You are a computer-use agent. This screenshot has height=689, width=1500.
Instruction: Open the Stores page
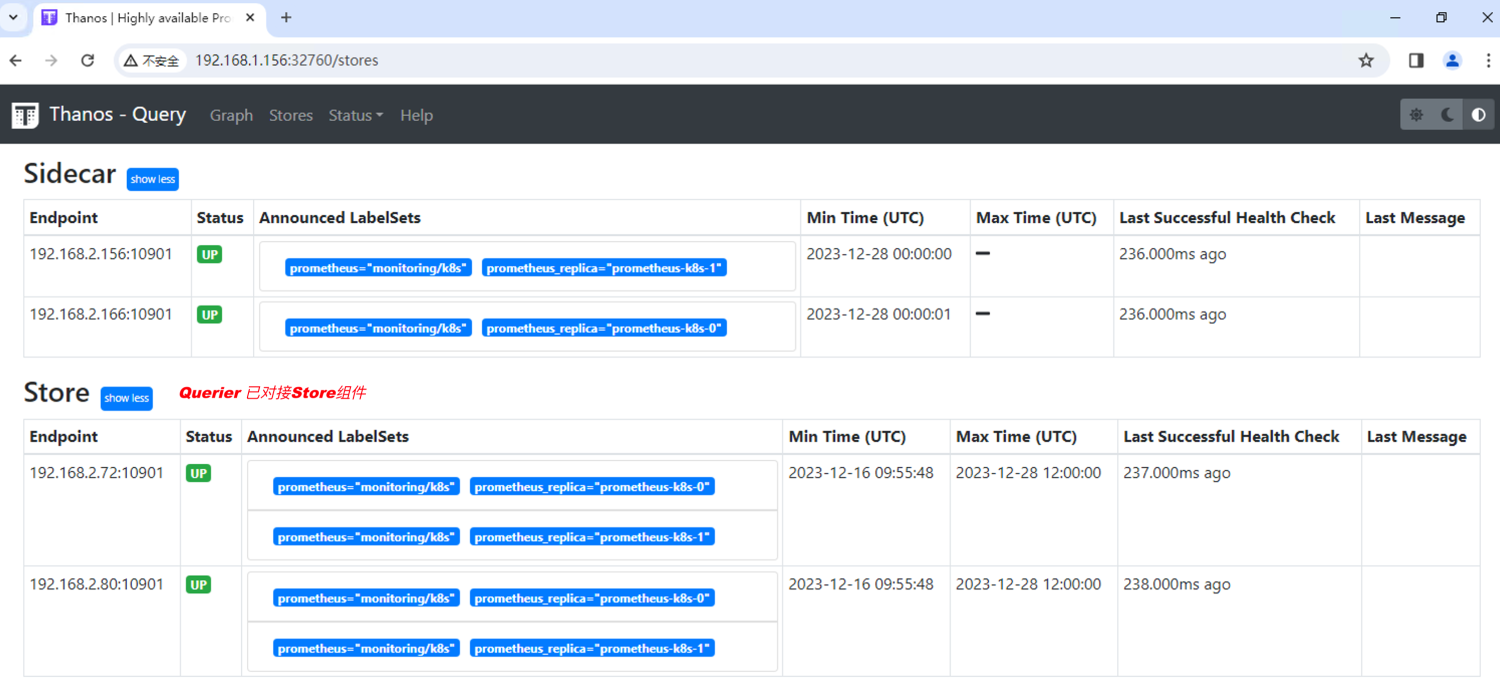[x=291, y=115]
